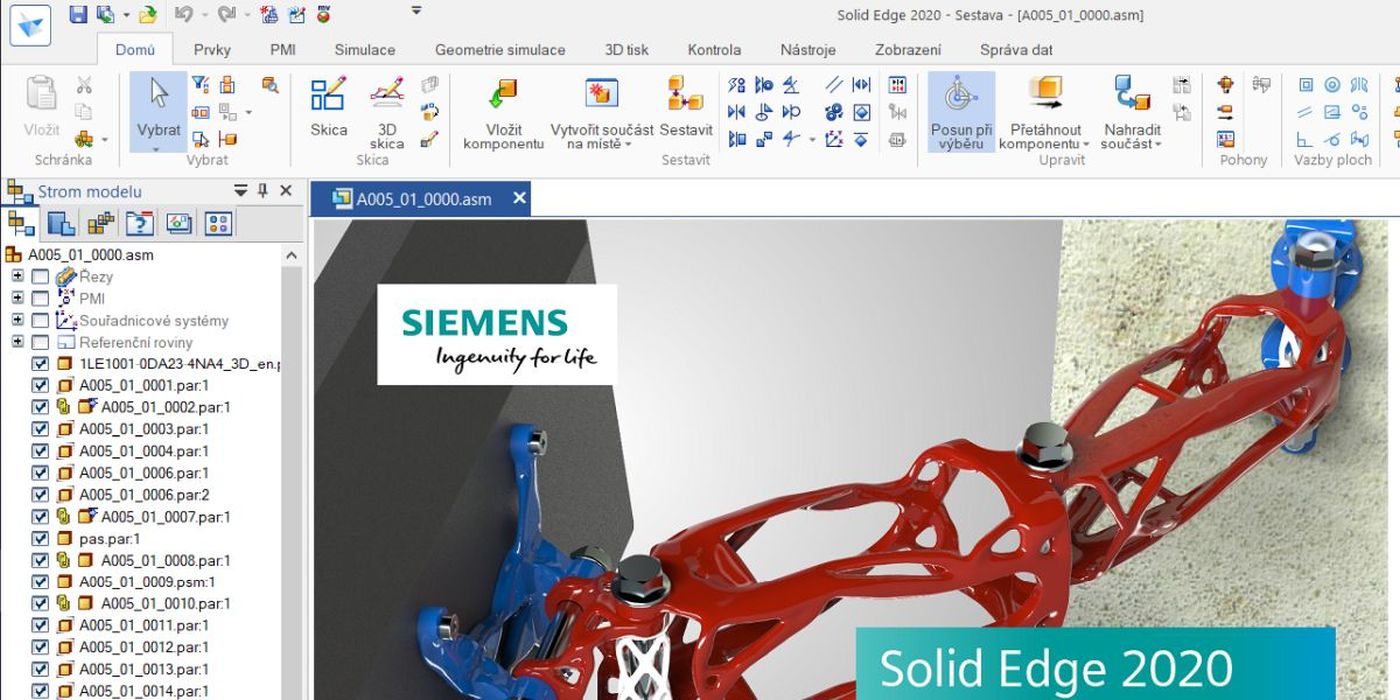Viewport: 1400px width, 700px height.
Task: Click the gears relation icon in Sestavit
Action: click(833, 112)
